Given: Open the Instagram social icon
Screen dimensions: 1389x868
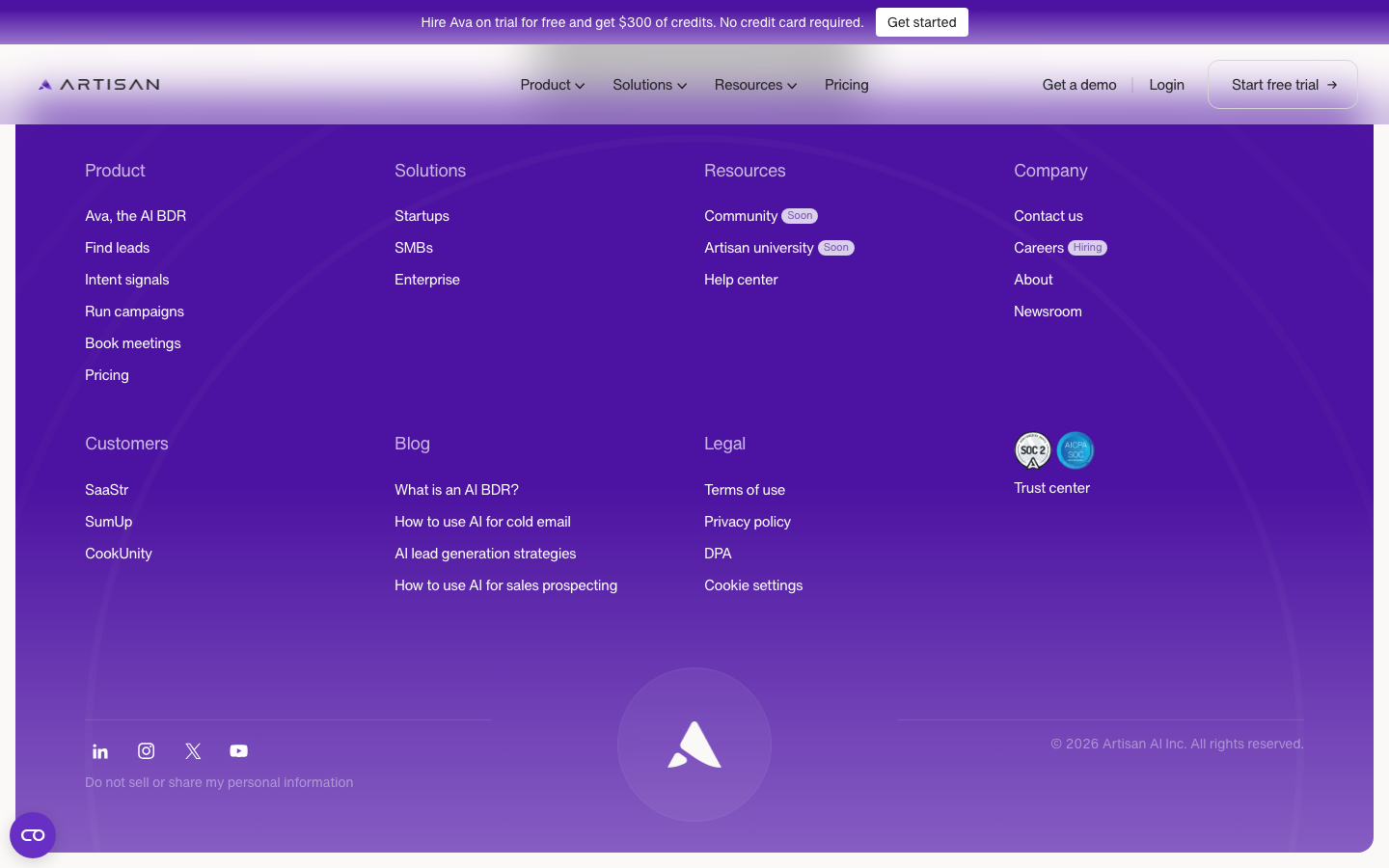Looking at the screenshot, I should pos(147,750).
